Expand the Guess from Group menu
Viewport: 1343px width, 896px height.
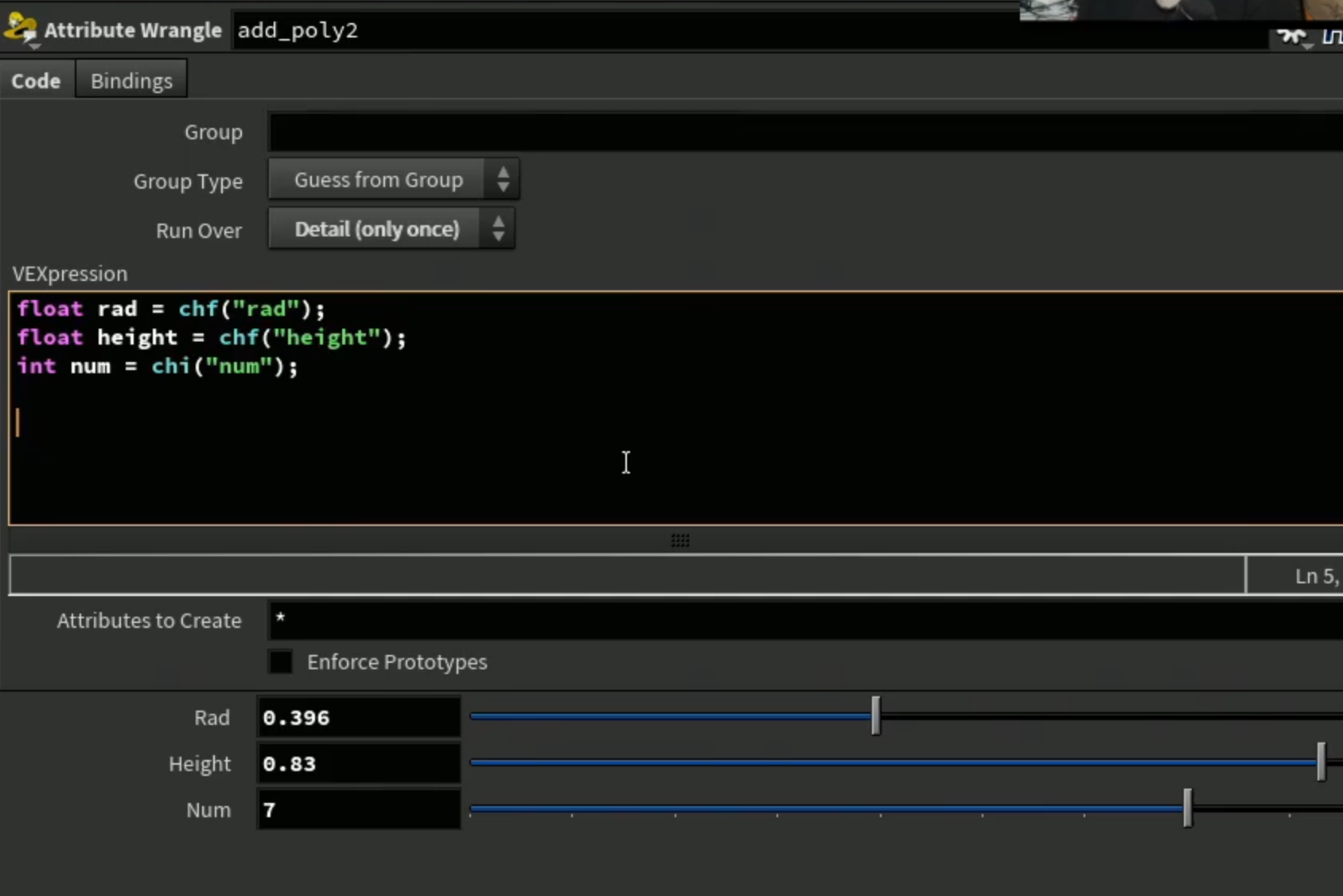(394, 179)
